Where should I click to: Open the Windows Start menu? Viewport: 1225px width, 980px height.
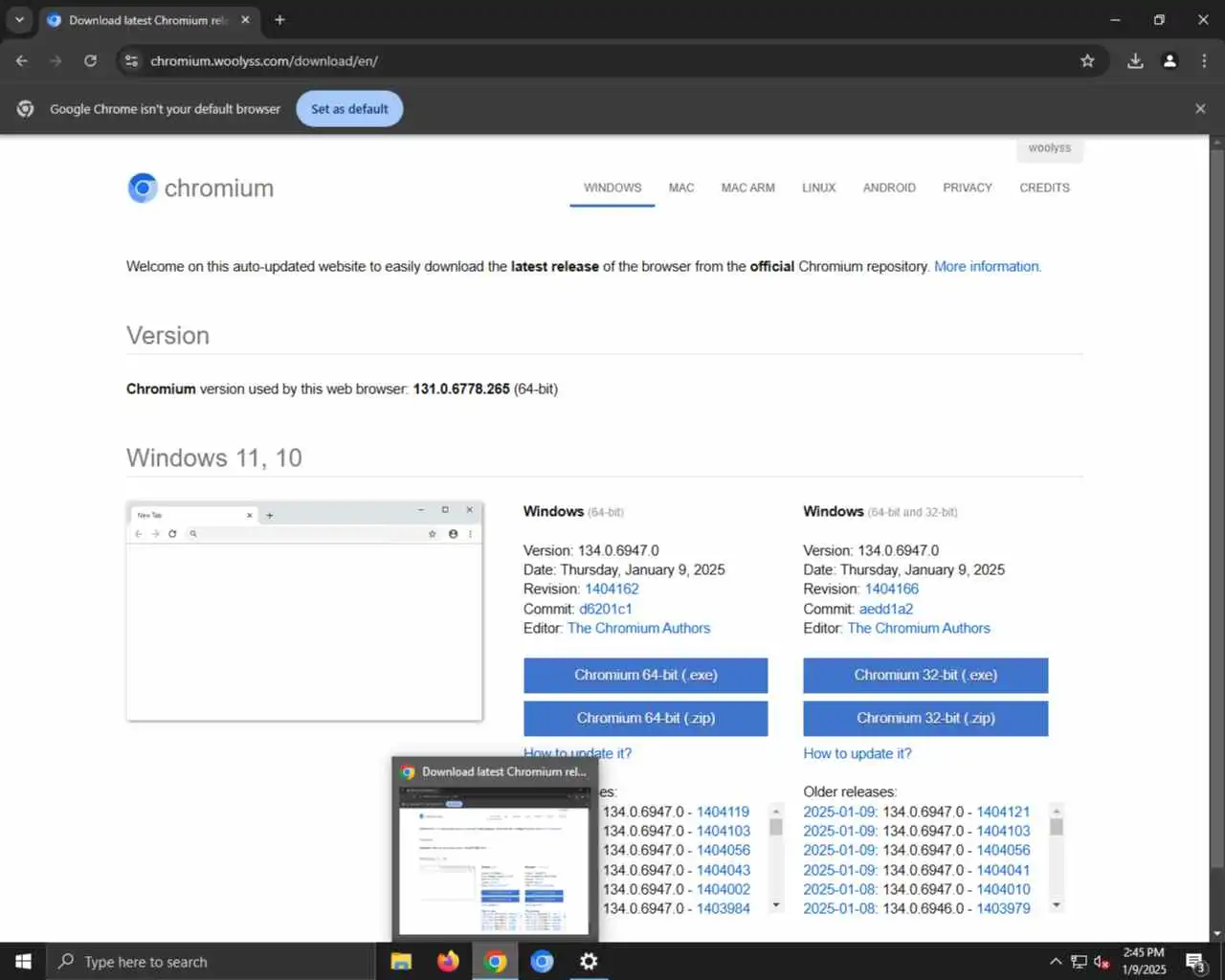pos(23,961)
